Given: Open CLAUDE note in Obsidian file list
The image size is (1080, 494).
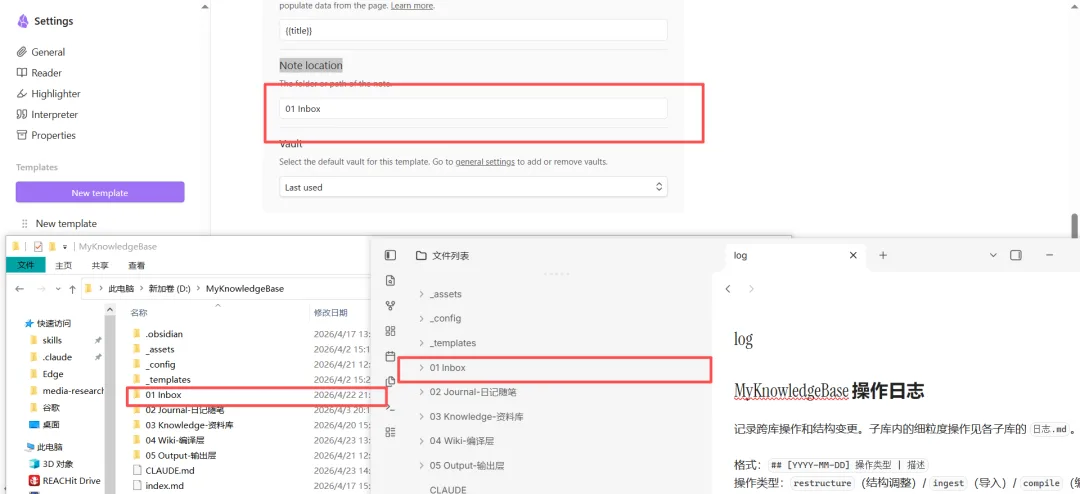Looking at the screenshot, I should tap(448, 490).
